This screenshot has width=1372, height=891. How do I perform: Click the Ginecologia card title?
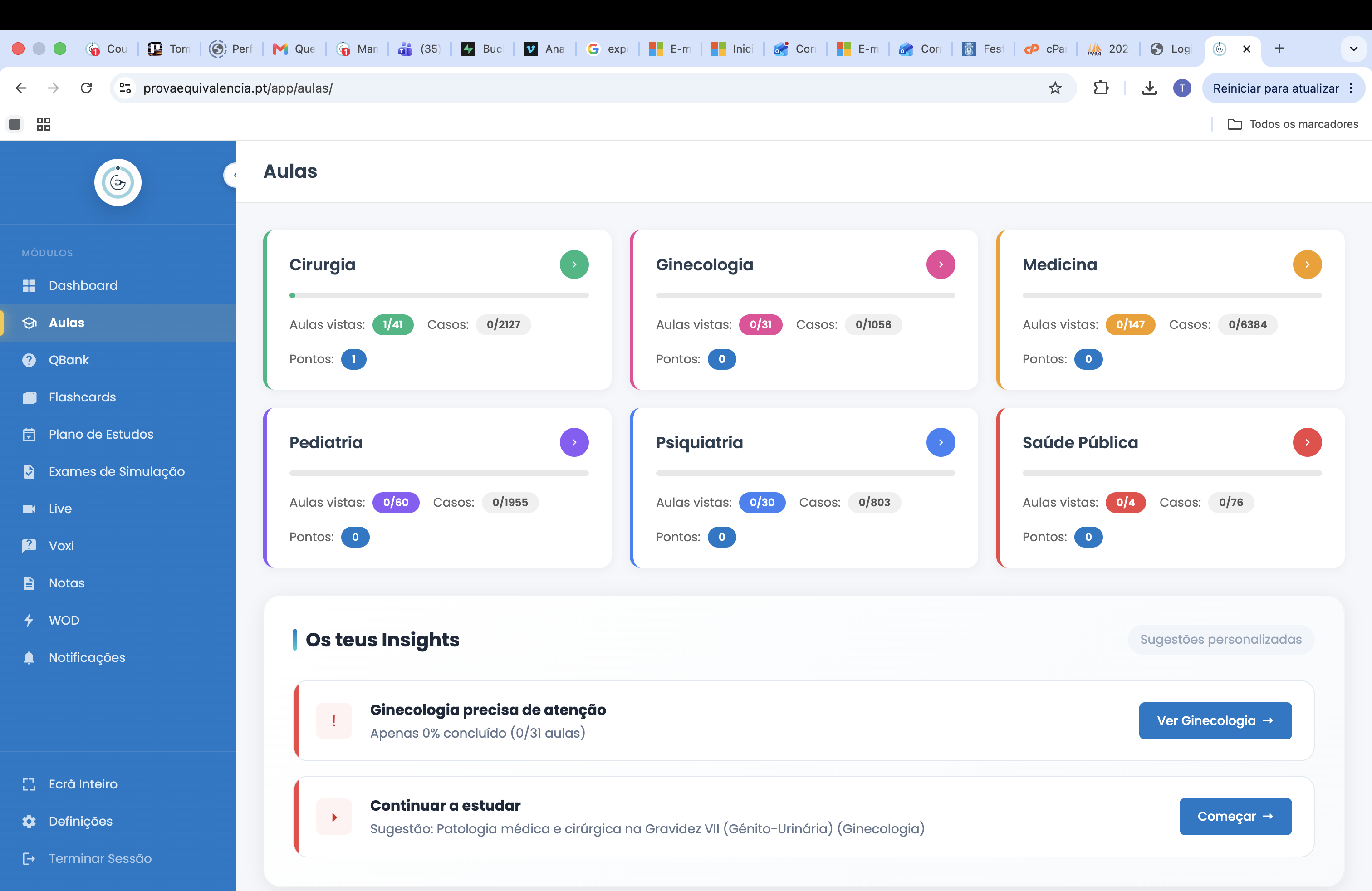tap(704, 264)
